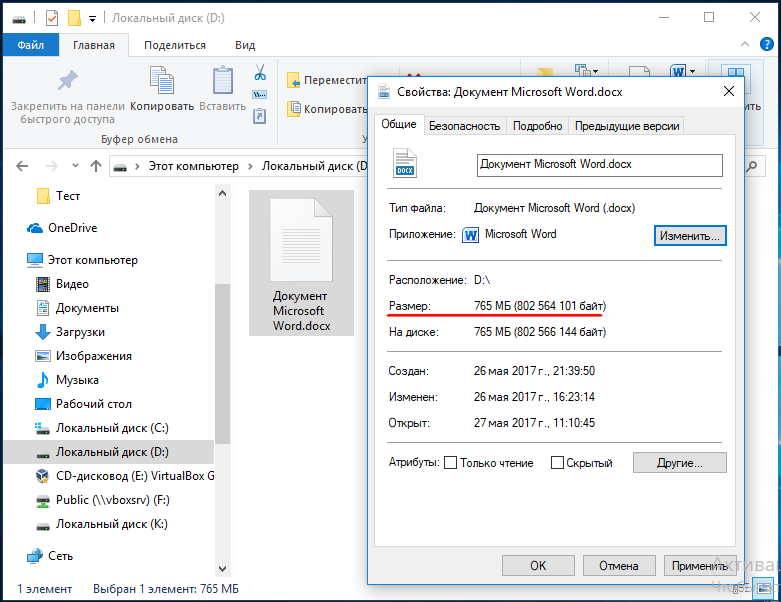Open Тест folder in navigation pane
781x602 pixels.
pyautogui.click(x=58, y=196)
